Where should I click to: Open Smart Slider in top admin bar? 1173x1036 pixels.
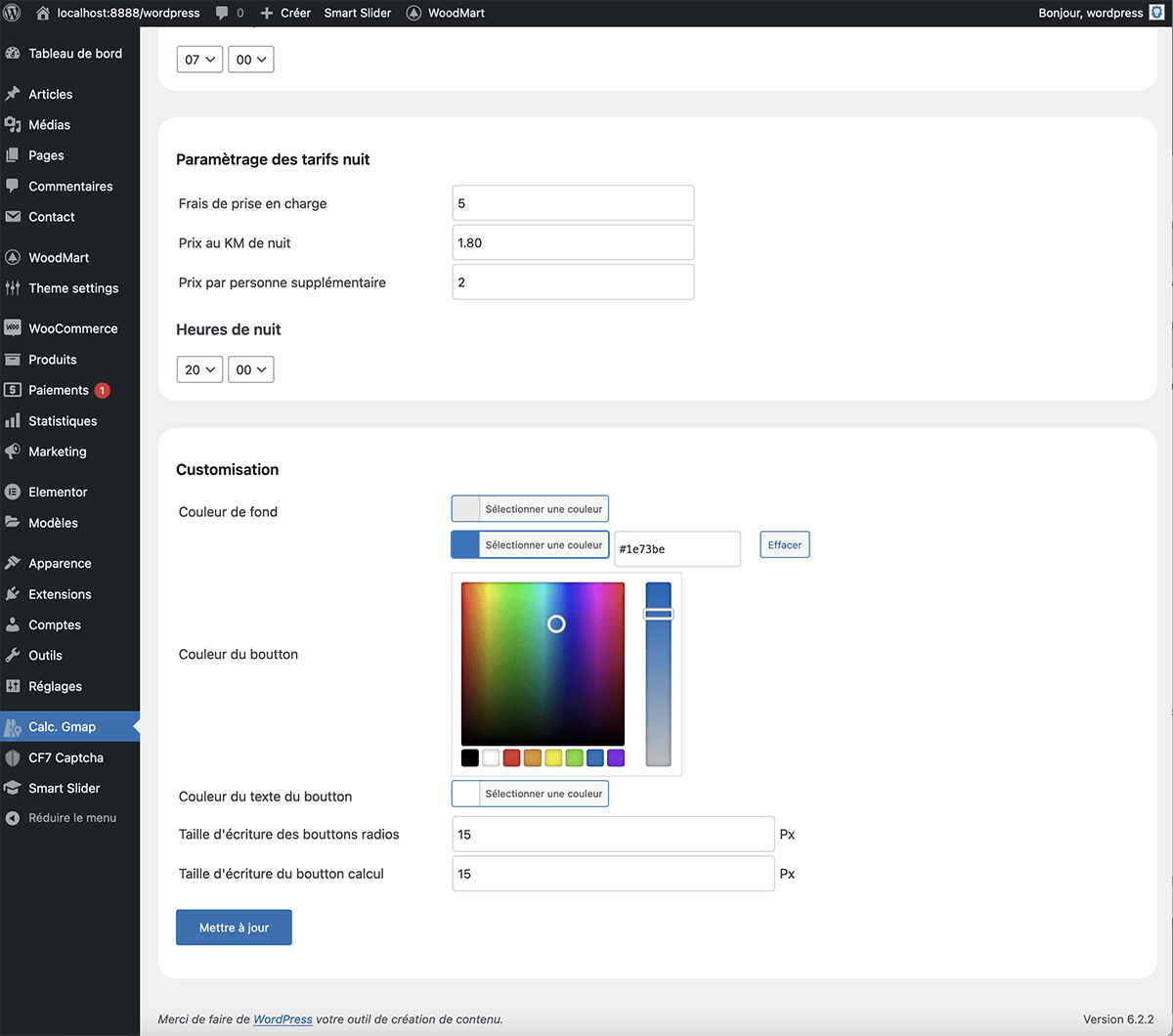click(x=358, y=13)
